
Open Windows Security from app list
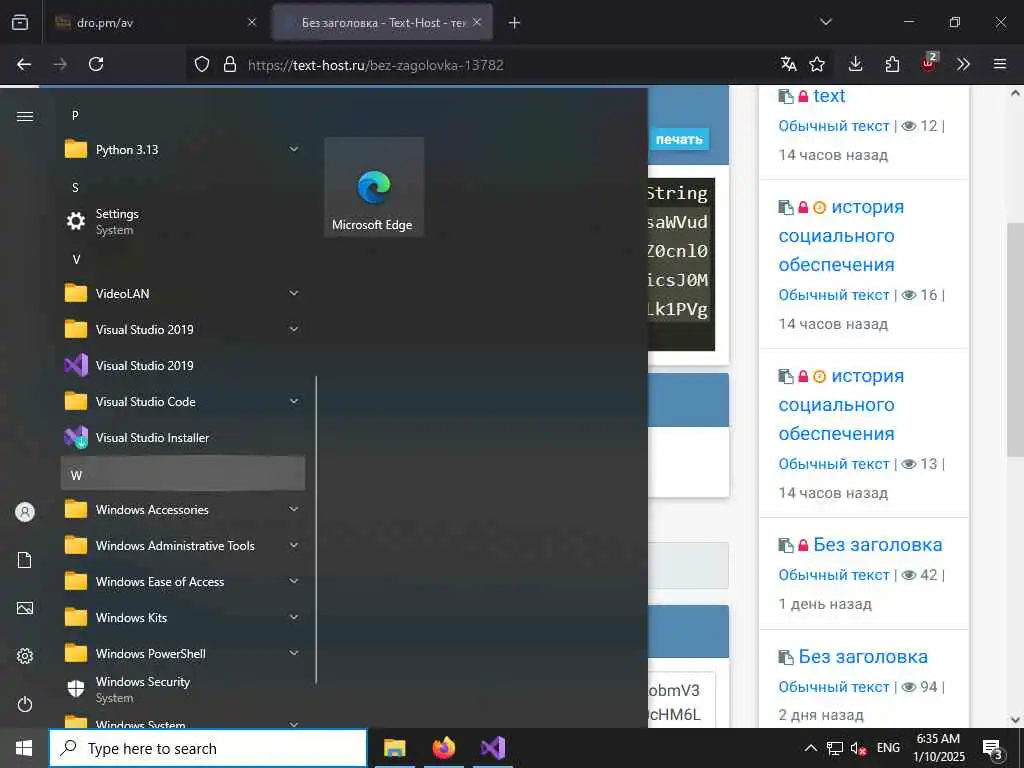[183, 689]
